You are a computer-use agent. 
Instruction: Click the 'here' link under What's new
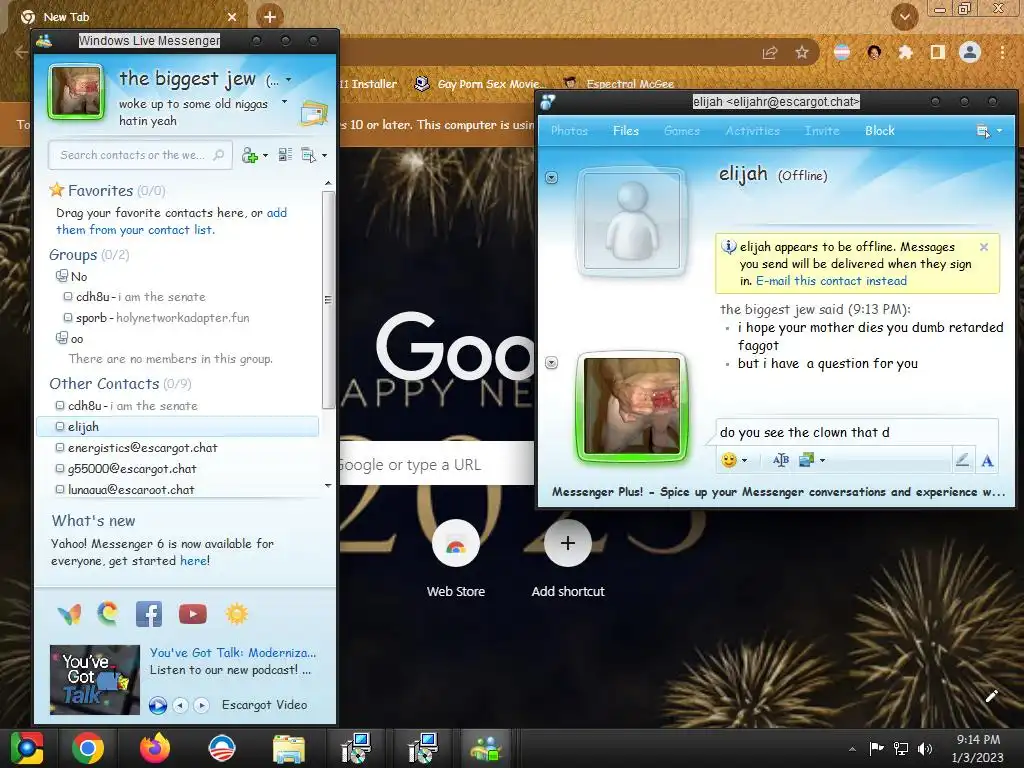(x=193, y=561)
